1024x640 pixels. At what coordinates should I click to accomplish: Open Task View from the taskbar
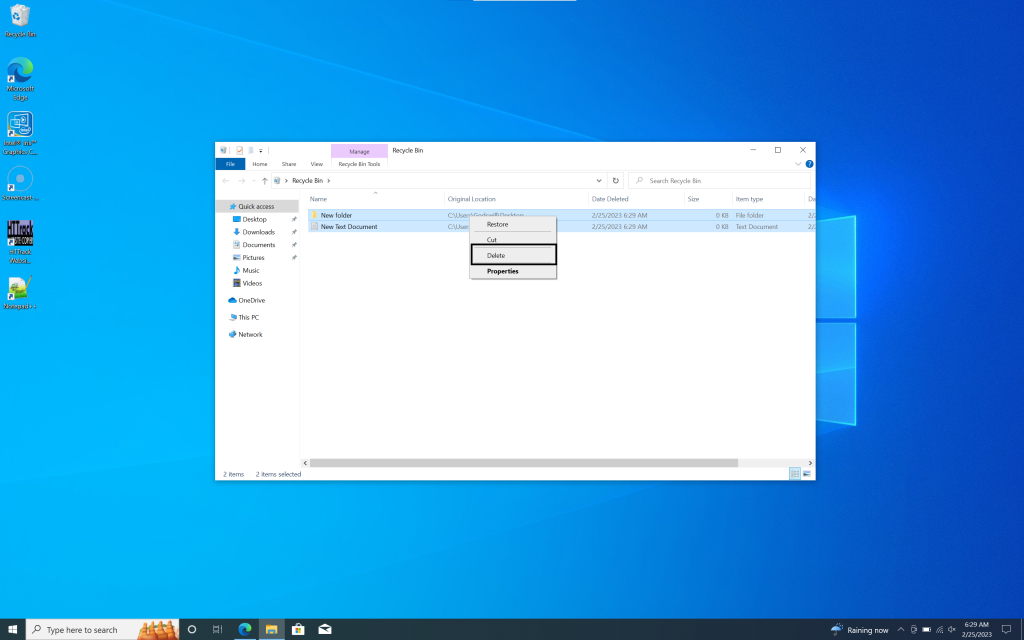(217, 630)
